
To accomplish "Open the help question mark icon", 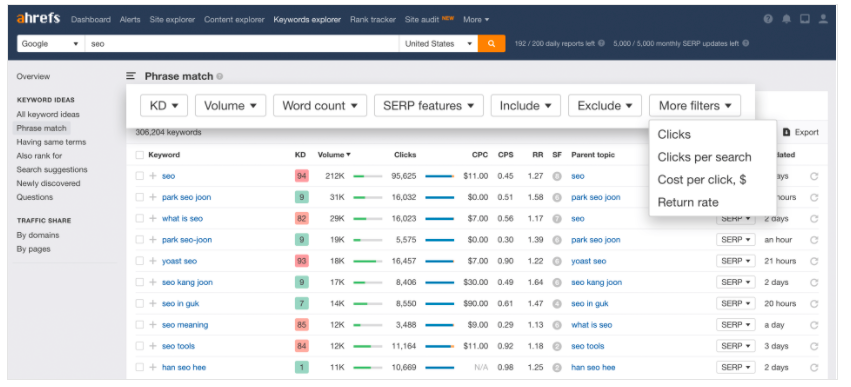I will coord(767,19).
